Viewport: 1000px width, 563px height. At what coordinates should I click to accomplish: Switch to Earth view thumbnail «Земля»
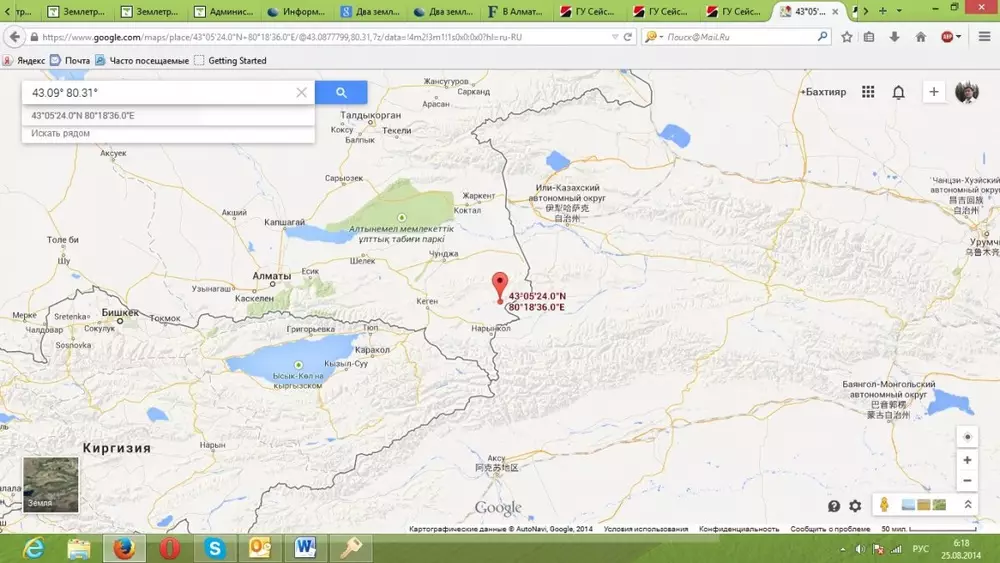point(50,484)
